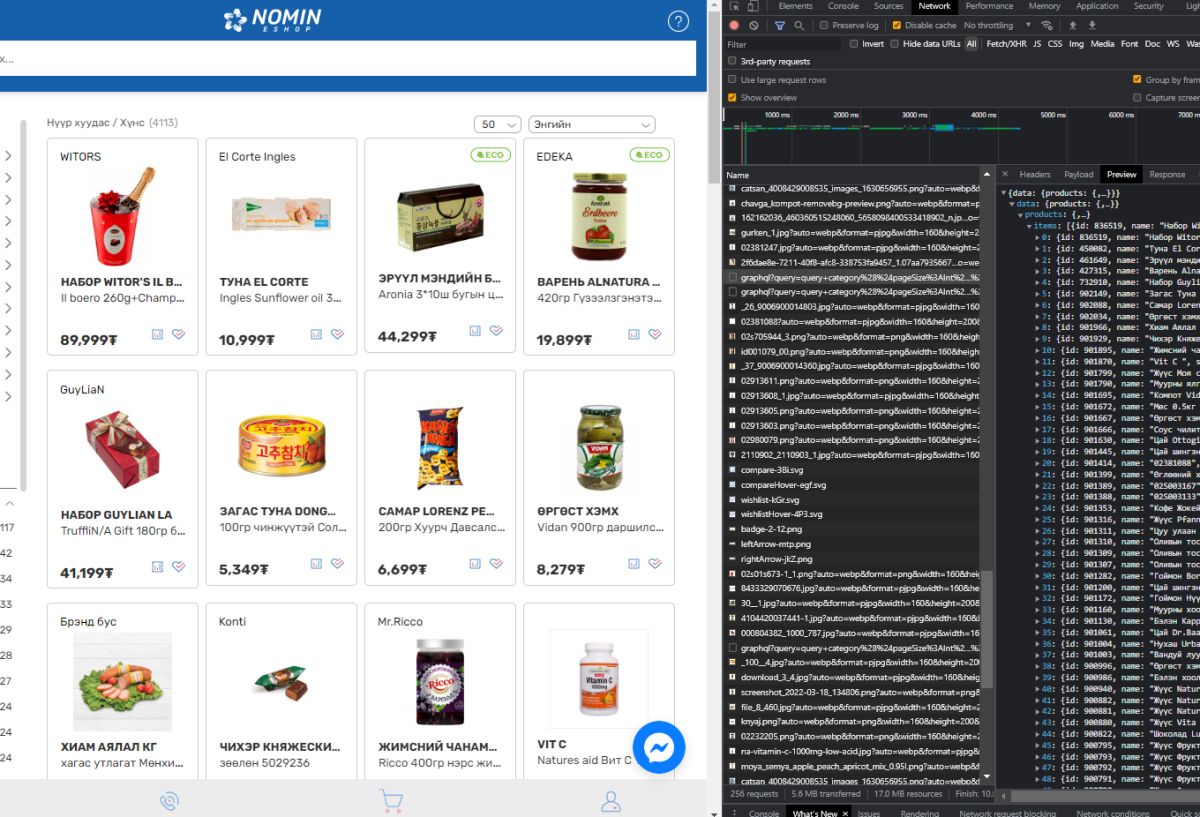Add ТУНА EL CORTE to wishlist heart

click(337, 334)
